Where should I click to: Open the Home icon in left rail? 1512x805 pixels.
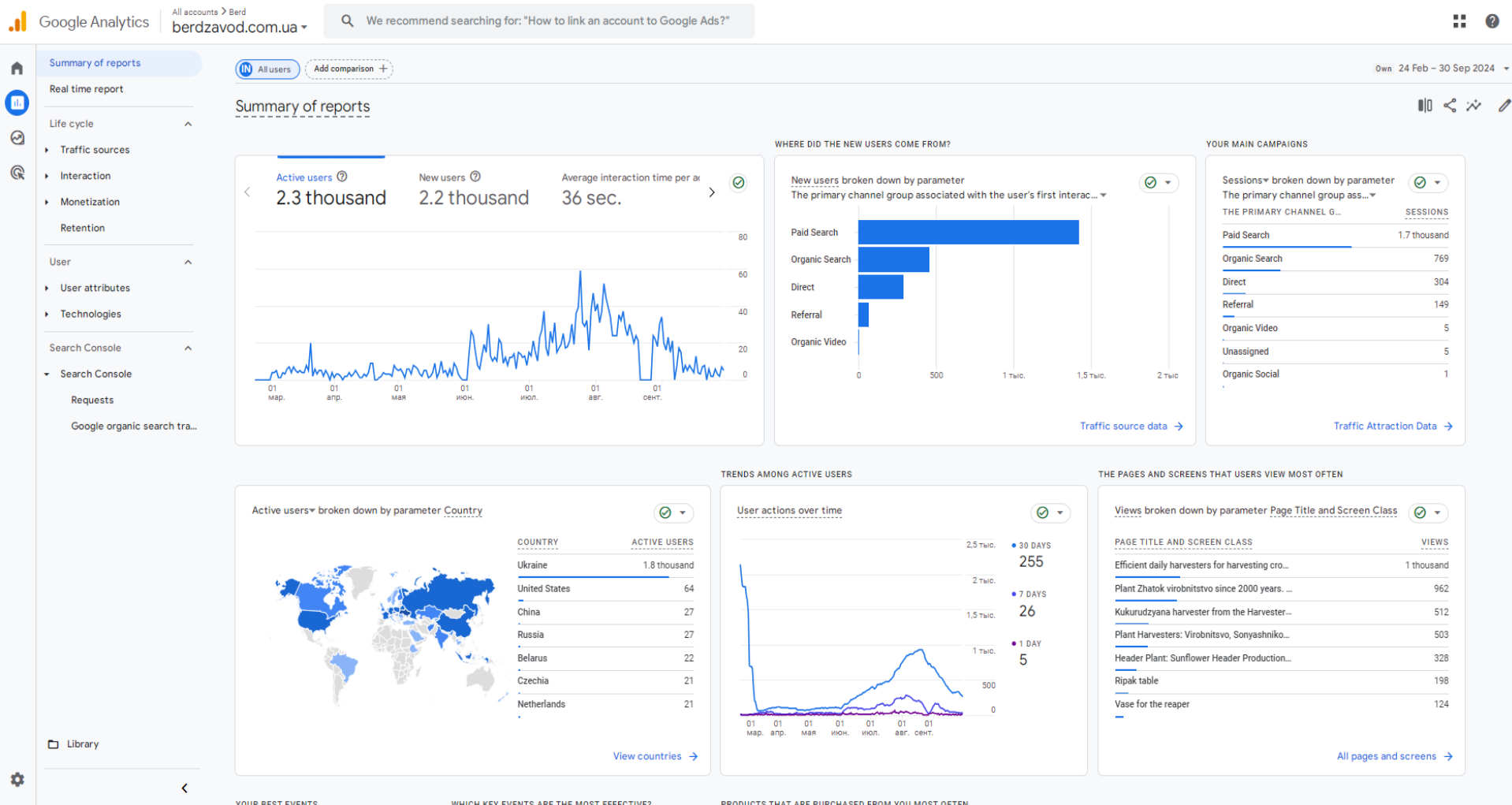pyautogui.click(x=17, y=69)
